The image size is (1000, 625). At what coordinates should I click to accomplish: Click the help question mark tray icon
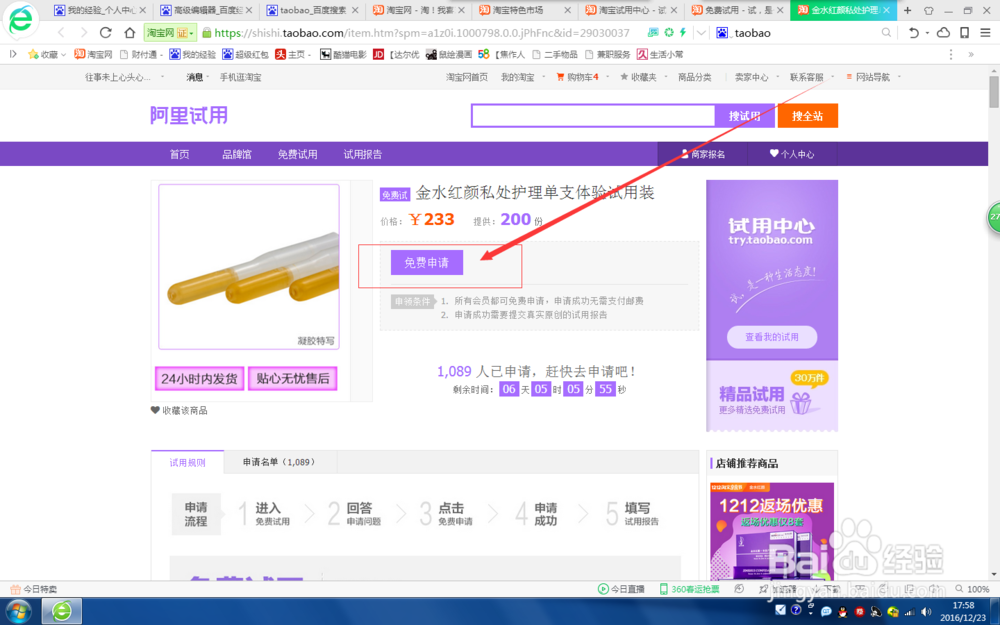point(795,610)
